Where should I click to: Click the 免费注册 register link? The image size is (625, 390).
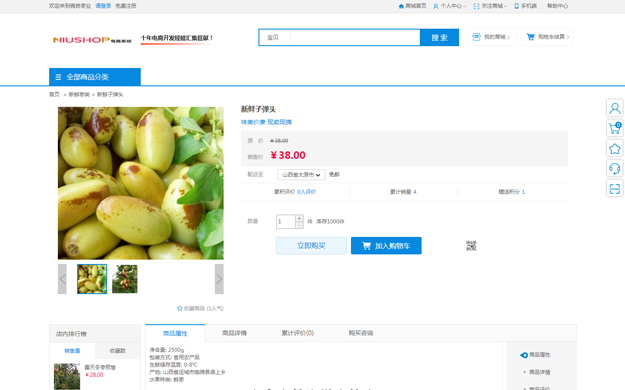126,6
